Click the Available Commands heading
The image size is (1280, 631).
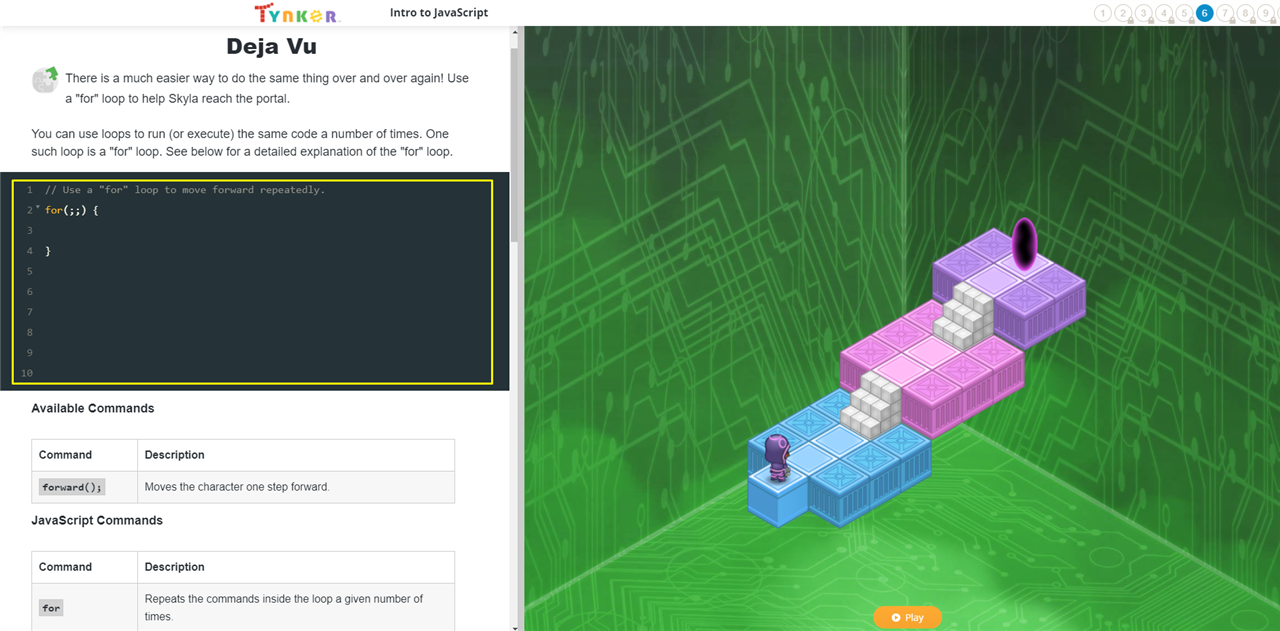point(93,408)
